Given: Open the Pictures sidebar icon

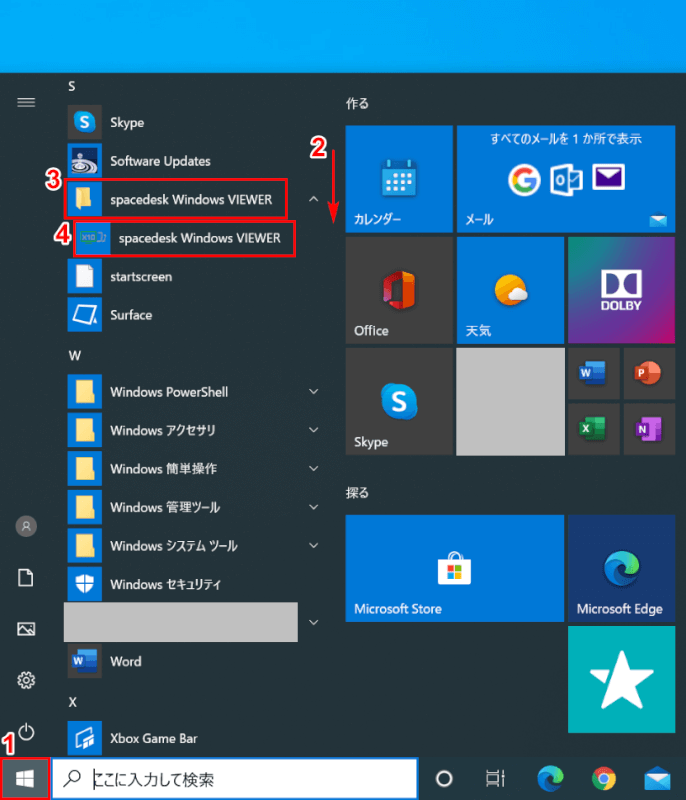Looking at the screenshot, I should pos(26,629).
